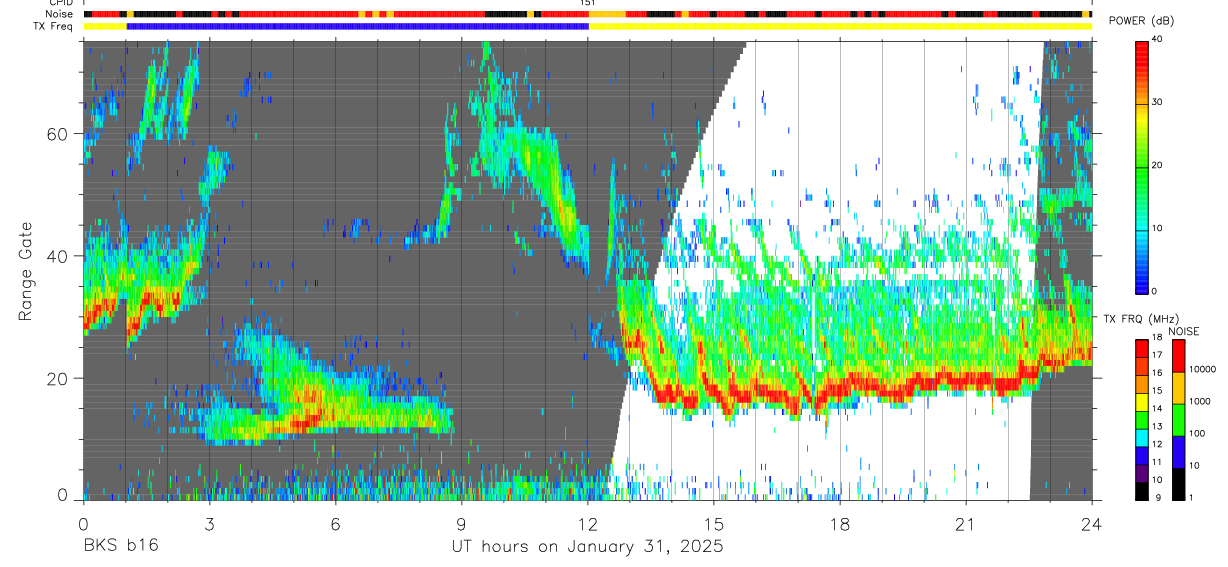
Task: Click the 21 hour tick on time axis
Action: (966, 524)
